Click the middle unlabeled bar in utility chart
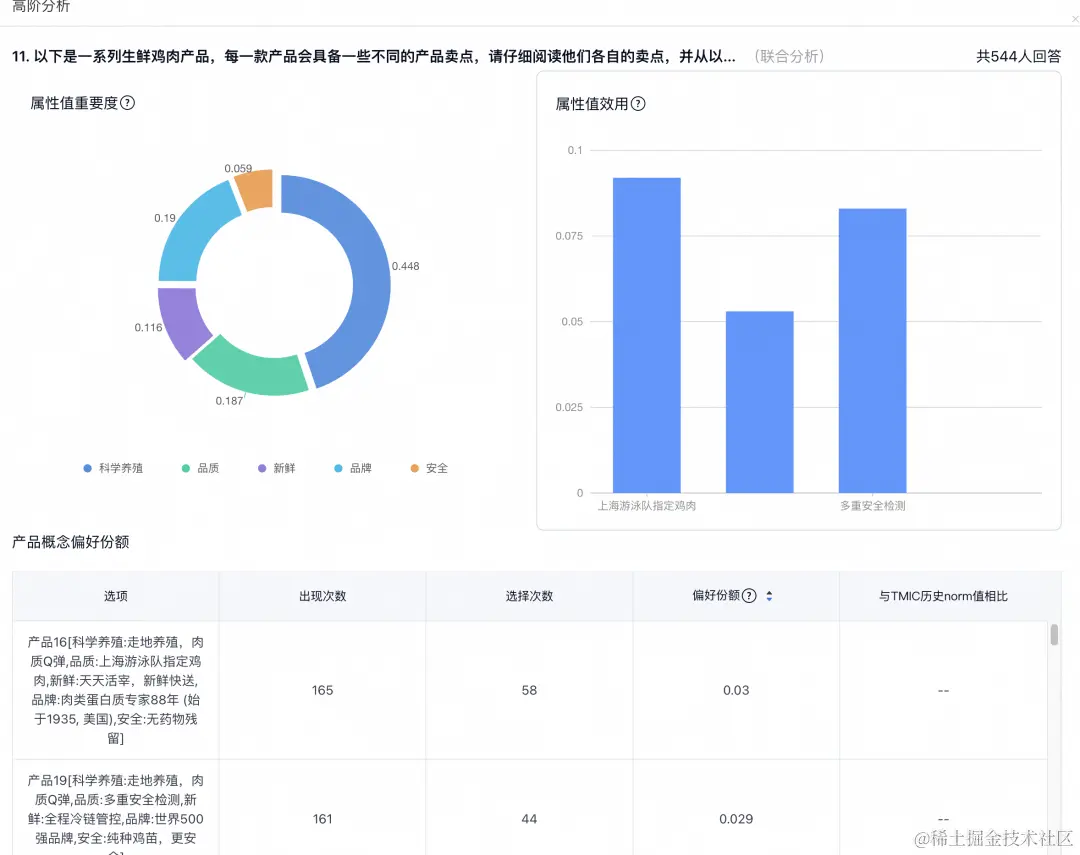Viewport: 1080px width, 855px height. click(x=760, y=402)
